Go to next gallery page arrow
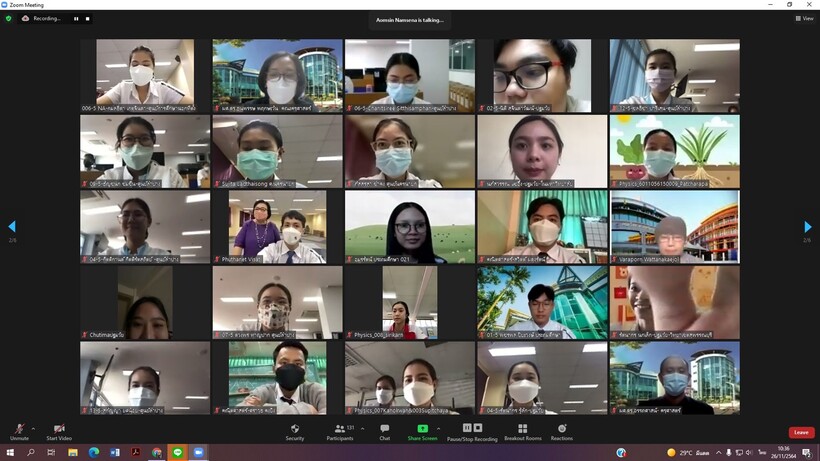820x461 pixels. point(808,228)
